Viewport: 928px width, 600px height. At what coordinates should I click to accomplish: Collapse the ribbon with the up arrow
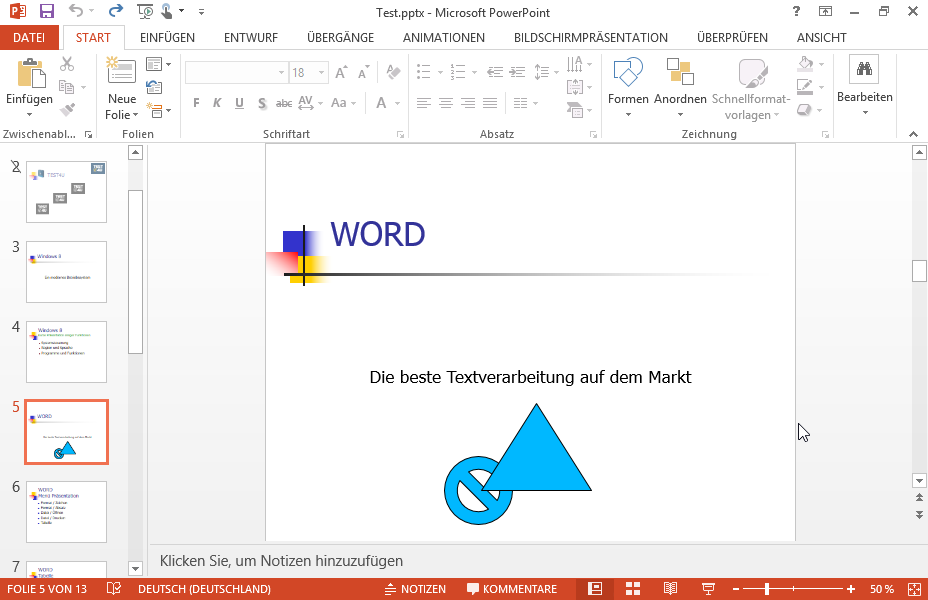tap(913, 134)
